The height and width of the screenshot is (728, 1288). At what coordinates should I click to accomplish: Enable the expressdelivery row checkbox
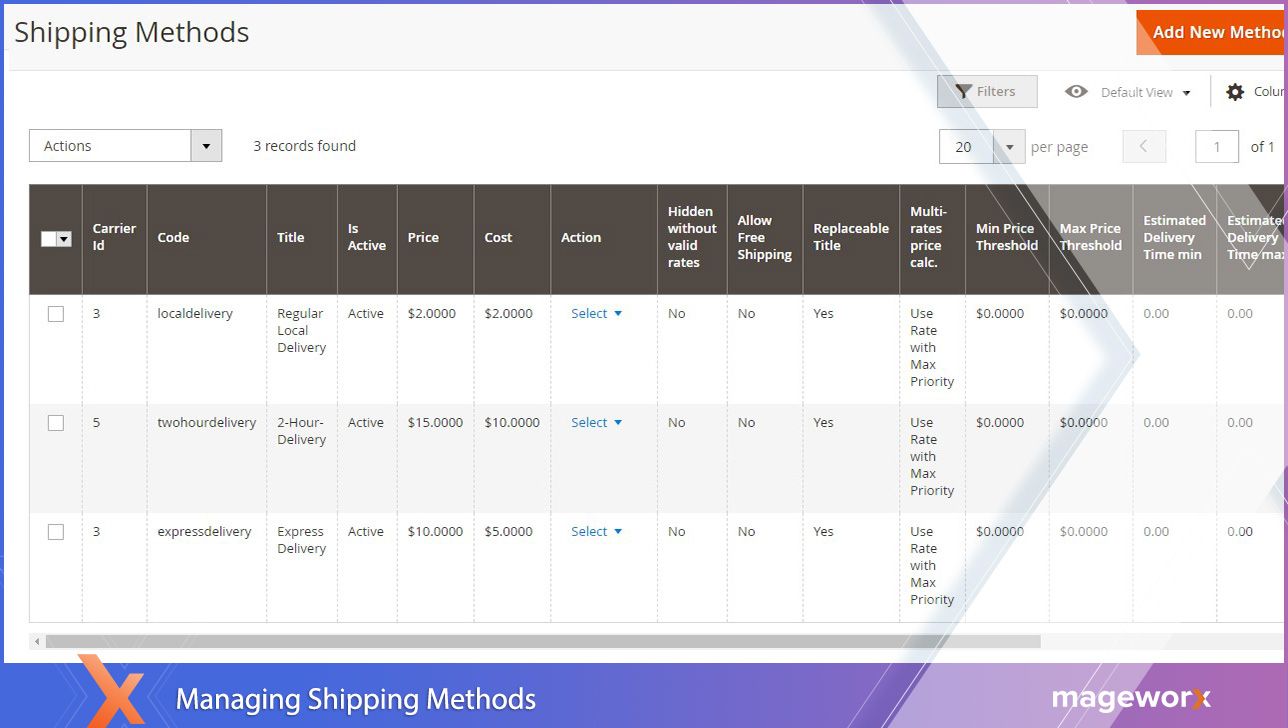(55, 531)
